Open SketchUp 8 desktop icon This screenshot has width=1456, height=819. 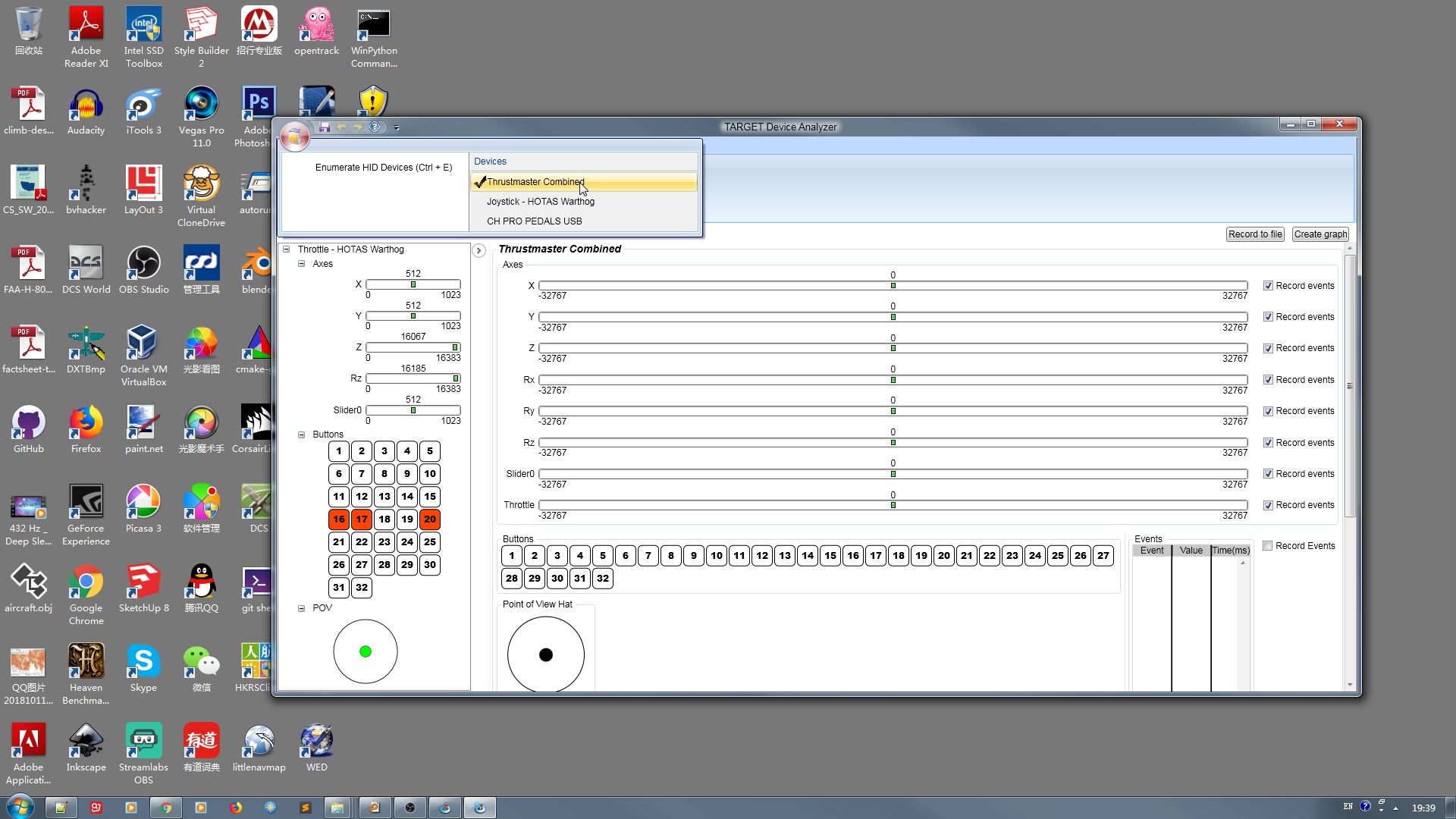click(x=144, y=588)
